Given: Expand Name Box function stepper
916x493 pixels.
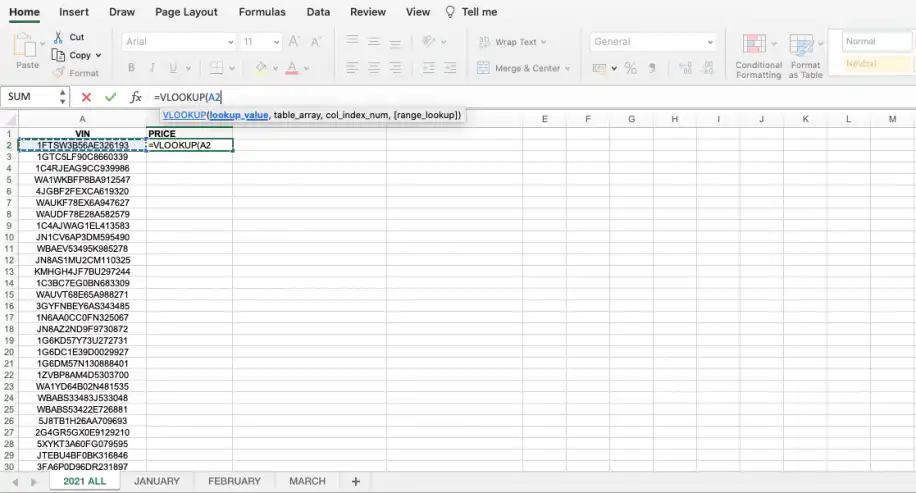Looking at the screenshot, I should point(63,97).
